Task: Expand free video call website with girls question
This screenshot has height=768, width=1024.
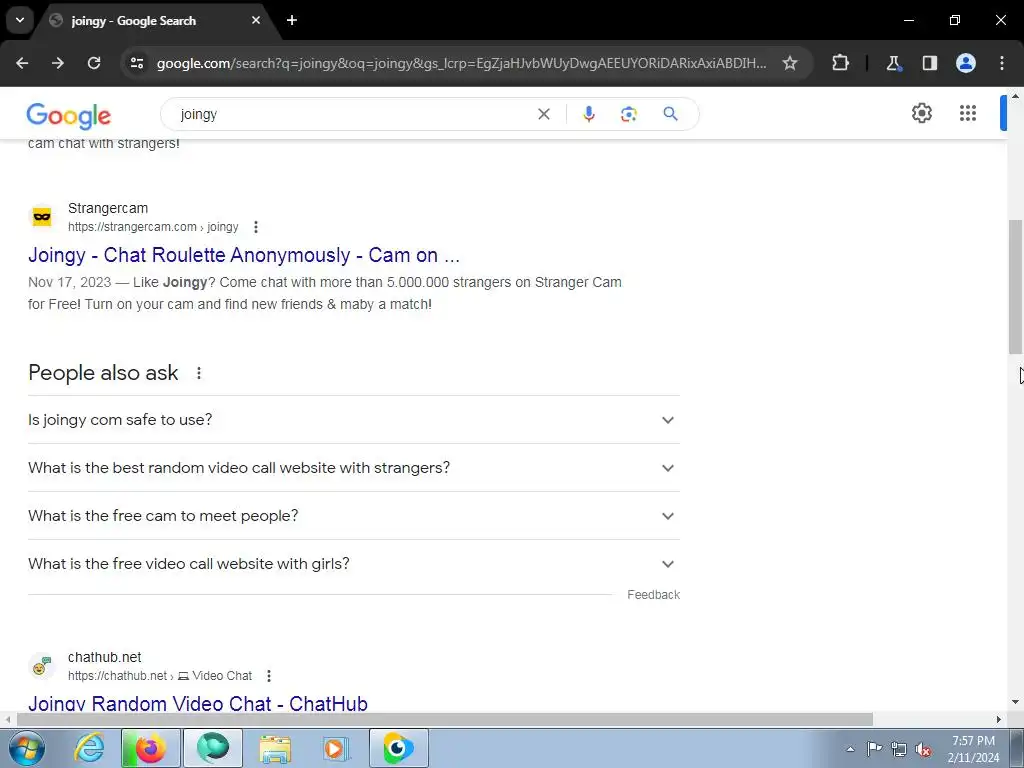Action: (354, 564)
